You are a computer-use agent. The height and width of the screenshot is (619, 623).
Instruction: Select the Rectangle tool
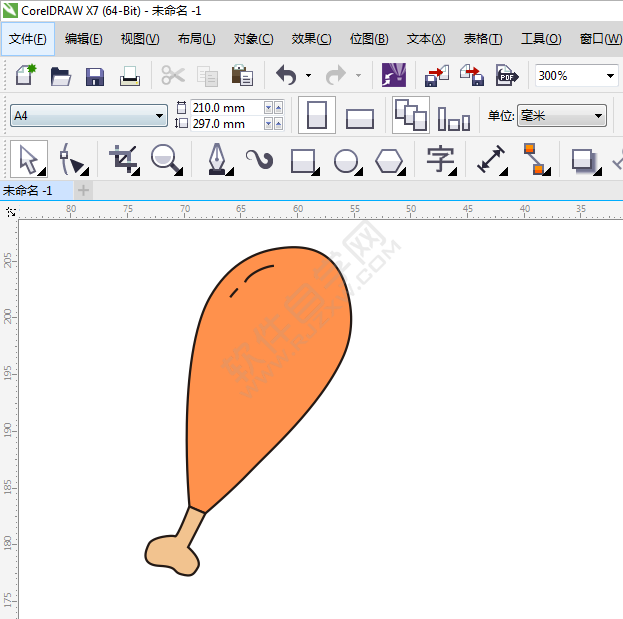tap(302, 160)
